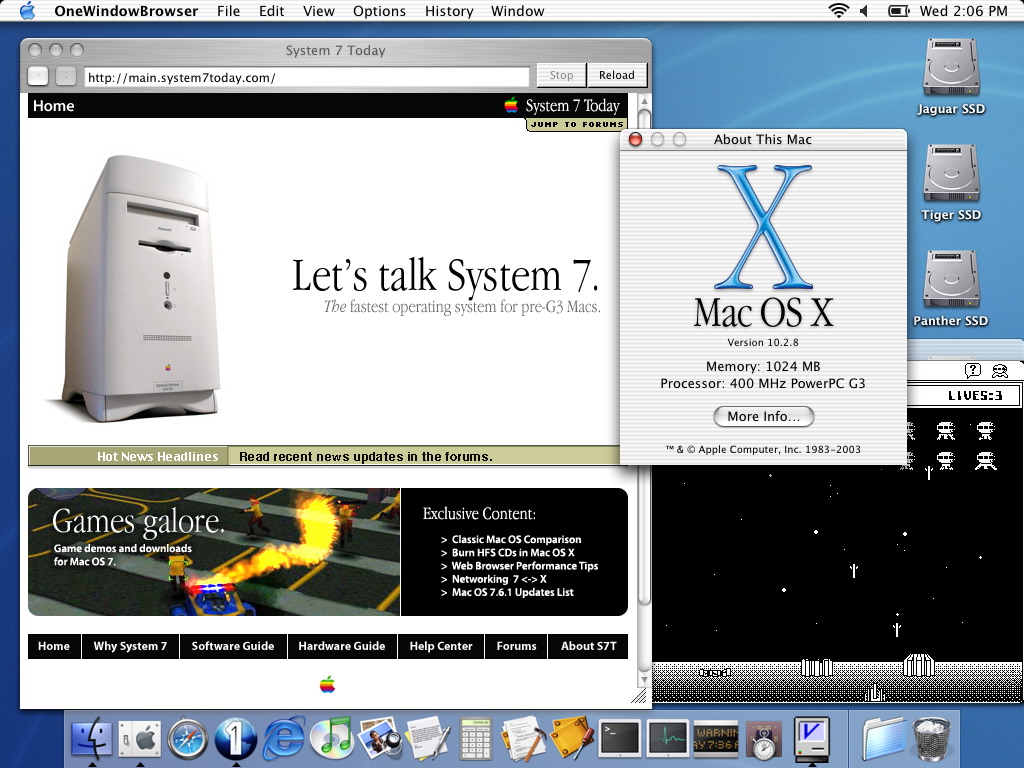Image resolution: width=1024 pixels, height=768 pixels.
Task: Open System Preferences in the Dock
Action: (x=140, y=739)
